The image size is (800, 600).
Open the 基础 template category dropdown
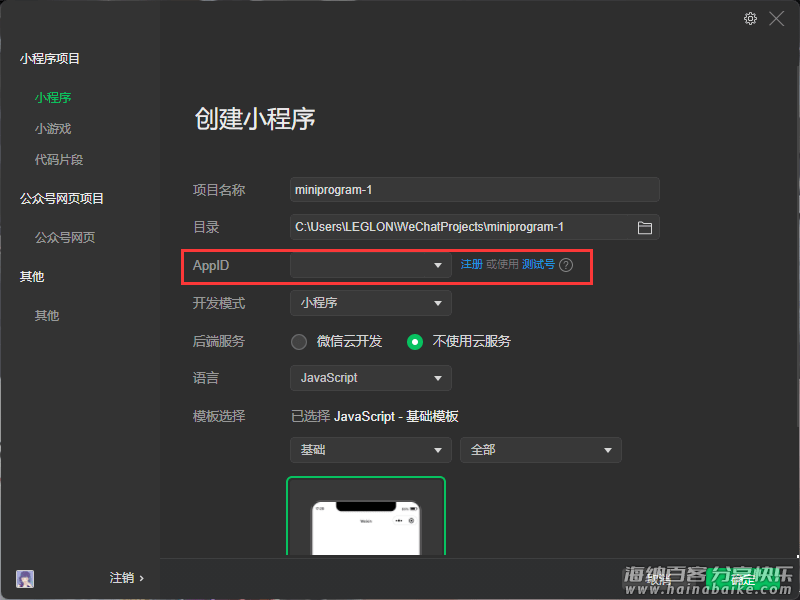point(370,450)
